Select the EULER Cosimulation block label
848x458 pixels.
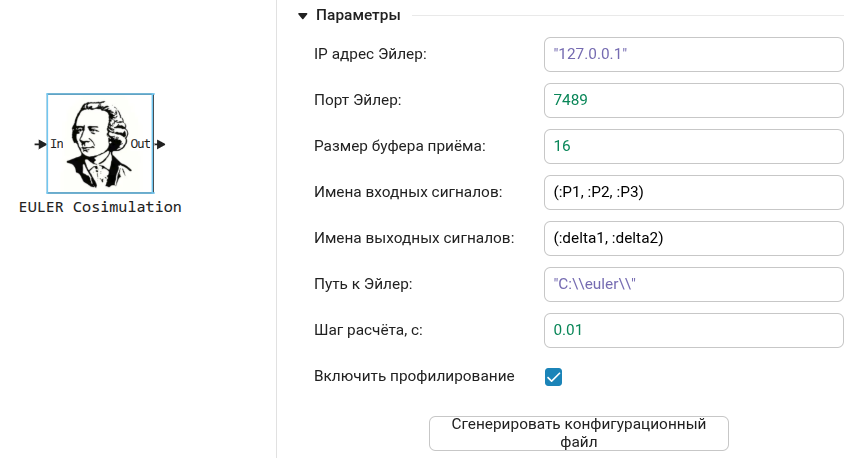pyautogui.click(x=100, y=207)
